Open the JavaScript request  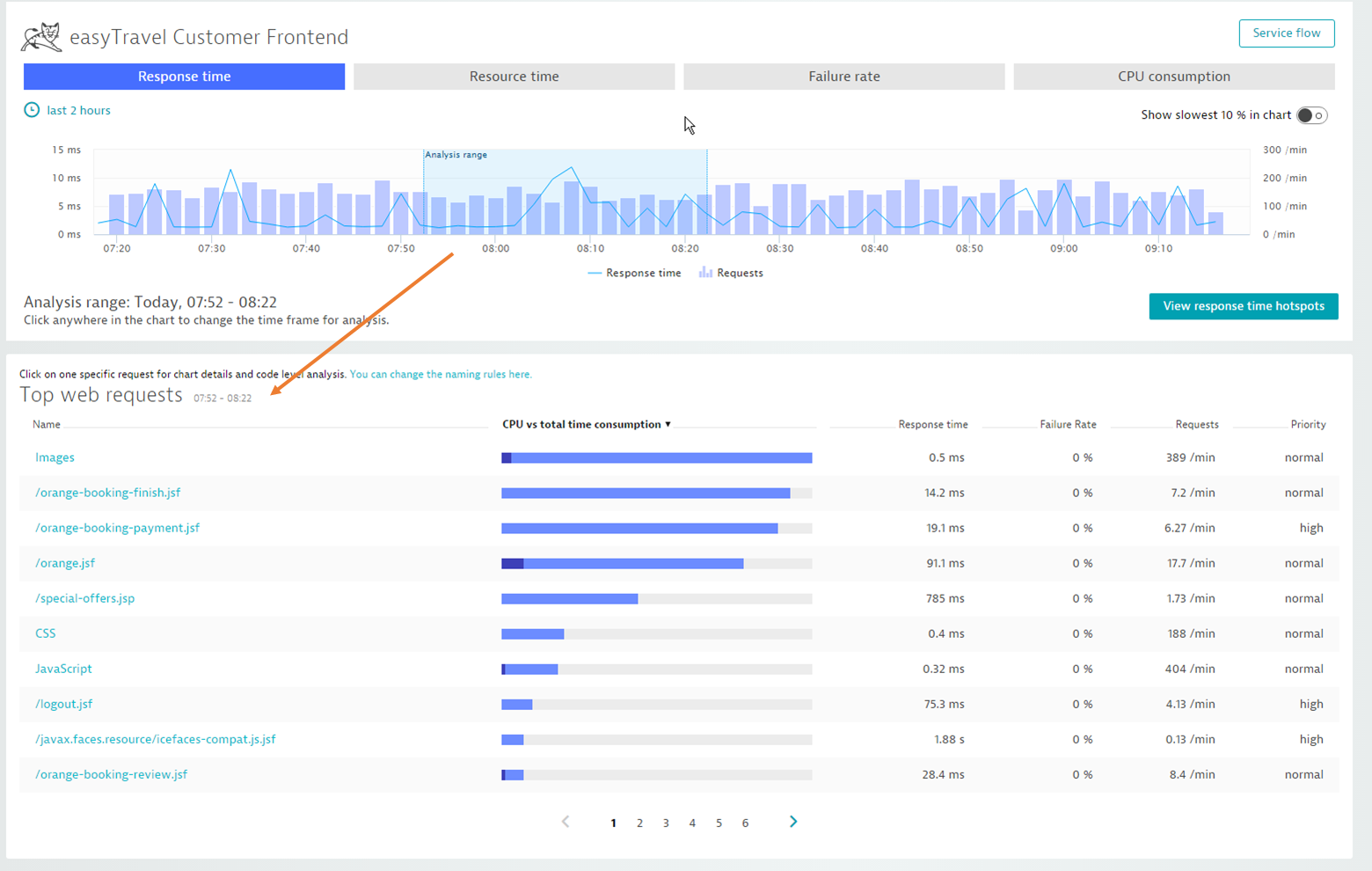(63, 669)
